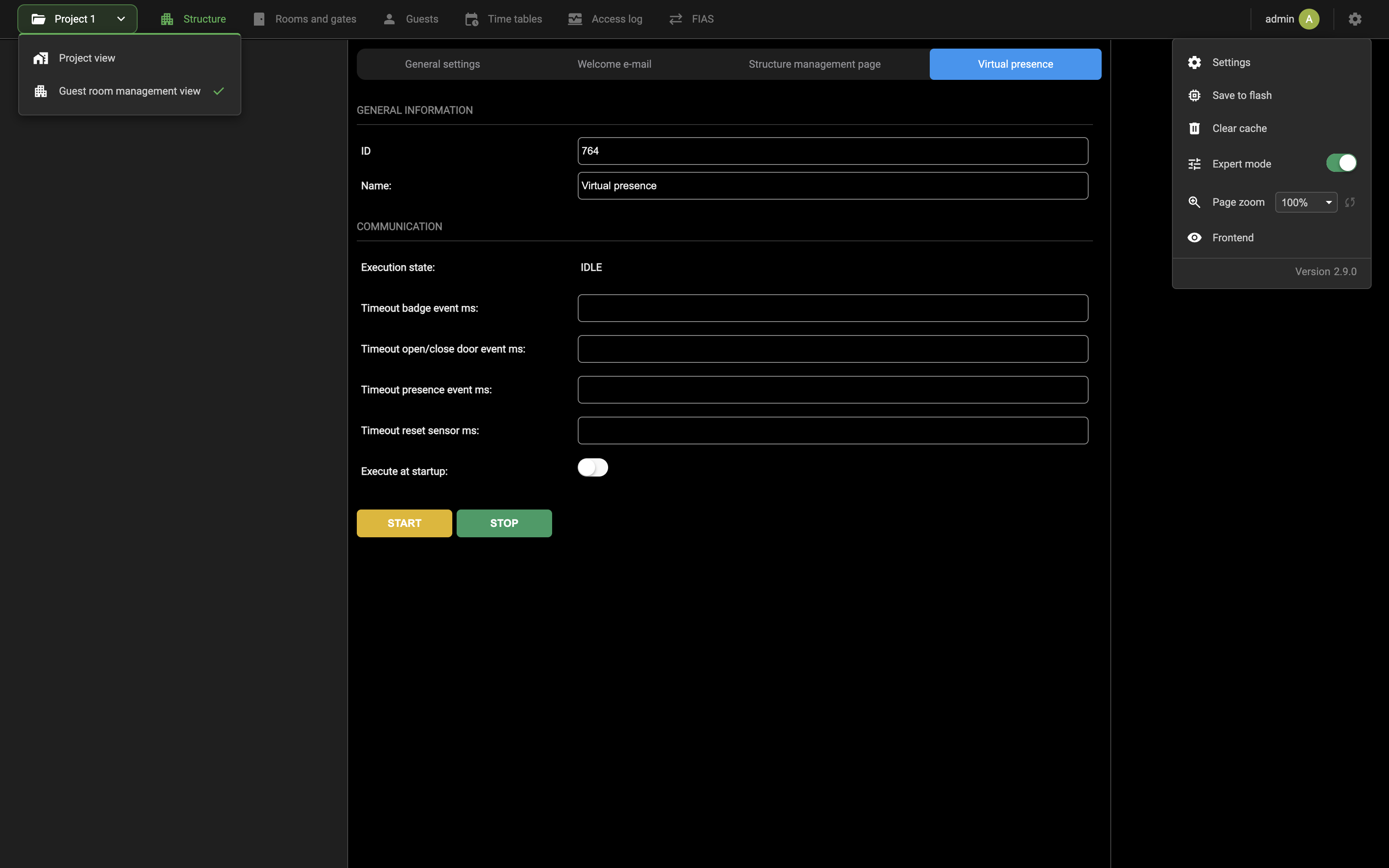1389x868 pixels.
Task: Click the Clear cache trash icon
Action: [1194, 128]
